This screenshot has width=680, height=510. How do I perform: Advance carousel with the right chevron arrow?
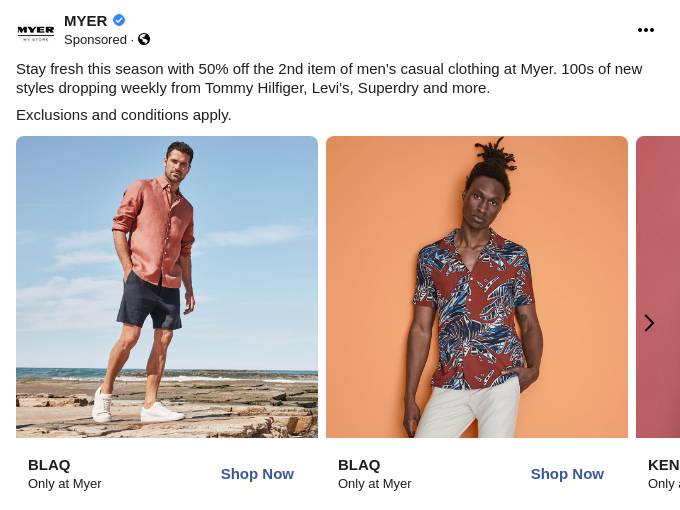point(649,323)
